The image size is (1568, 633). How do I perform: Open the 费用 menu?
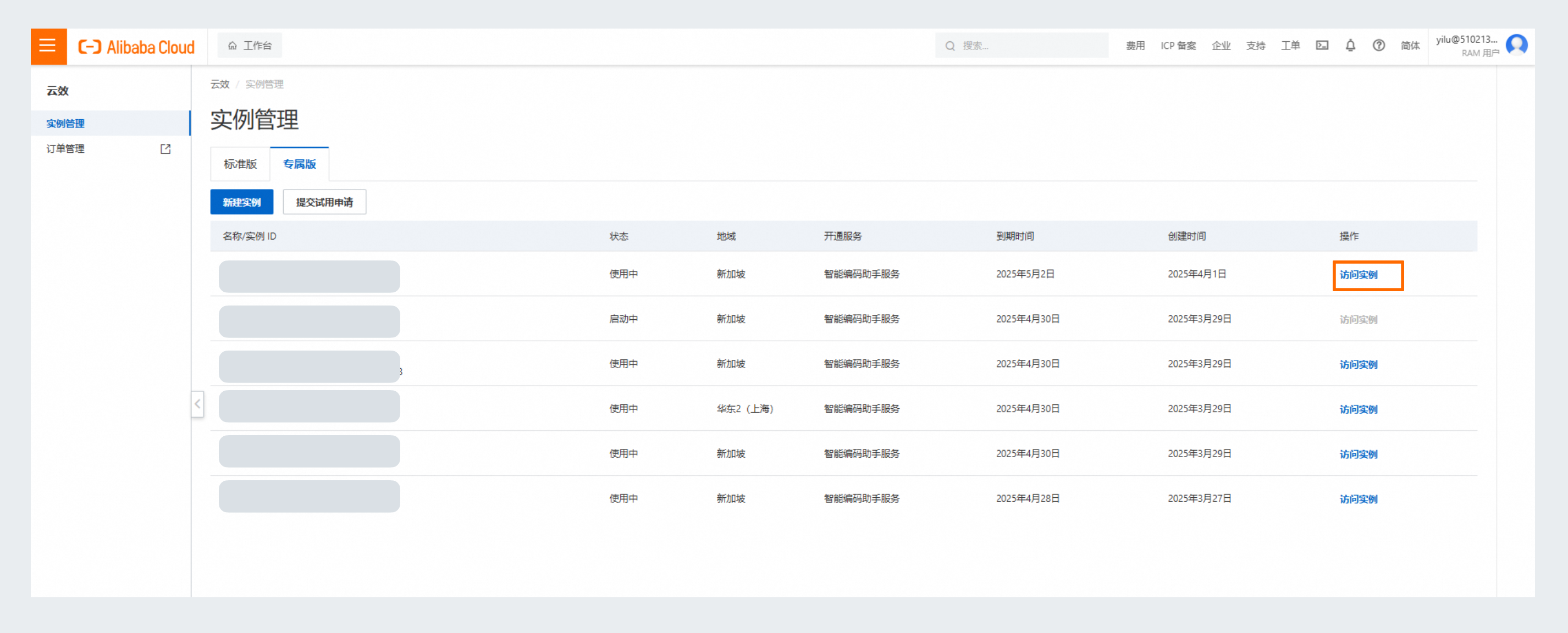pyautogui.click(x=1135, y=46)
